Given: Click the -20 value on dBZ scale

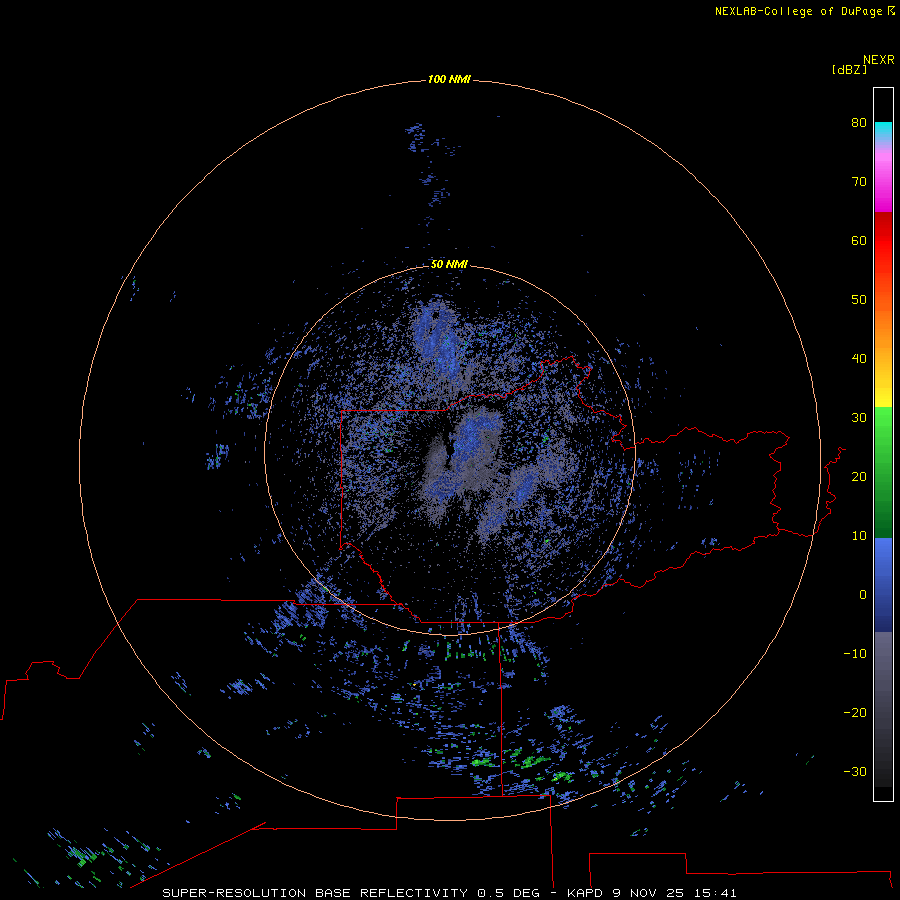Looking at the screenshot, I should [855, 712].
